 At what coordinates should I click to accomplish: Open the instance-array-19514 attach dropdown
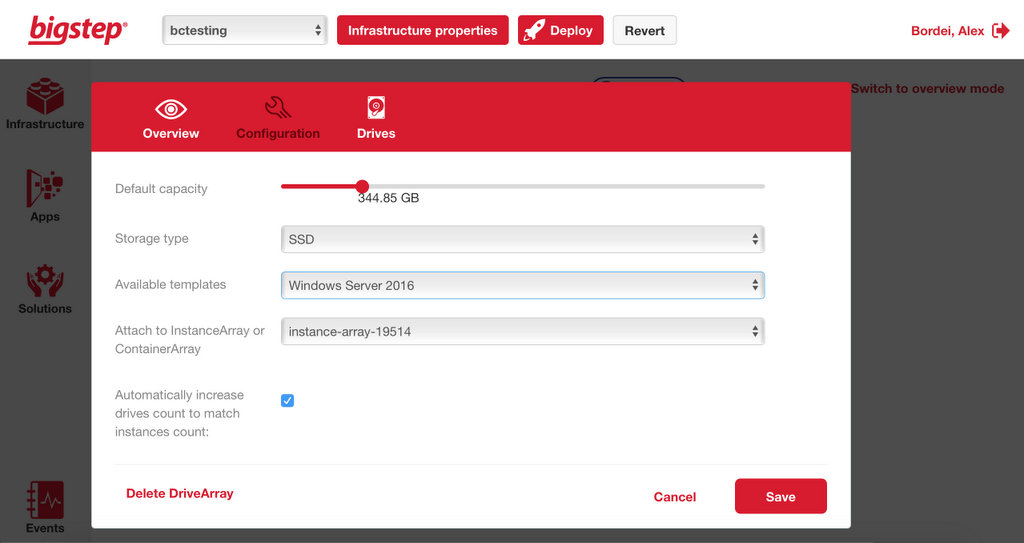click(522, 331)
